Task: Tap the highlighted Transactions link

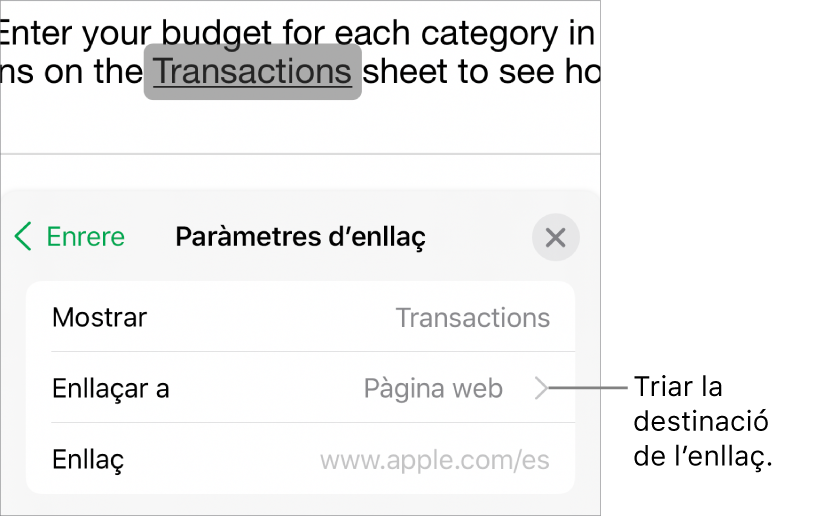Action: [x=253, y=72]
